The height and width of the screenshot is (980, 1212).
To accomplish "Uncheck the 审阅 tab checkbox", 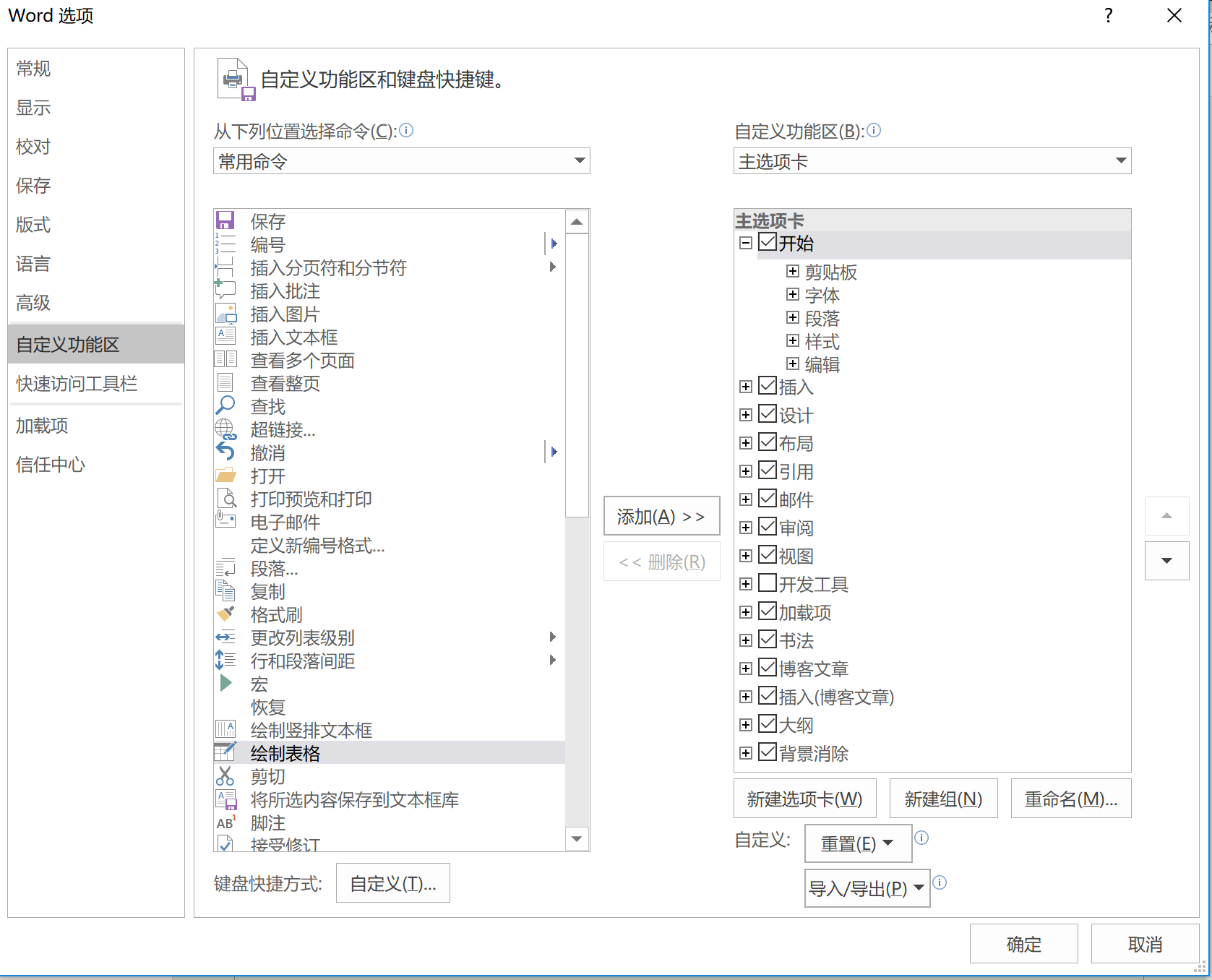I will click(x=768, y=526).
